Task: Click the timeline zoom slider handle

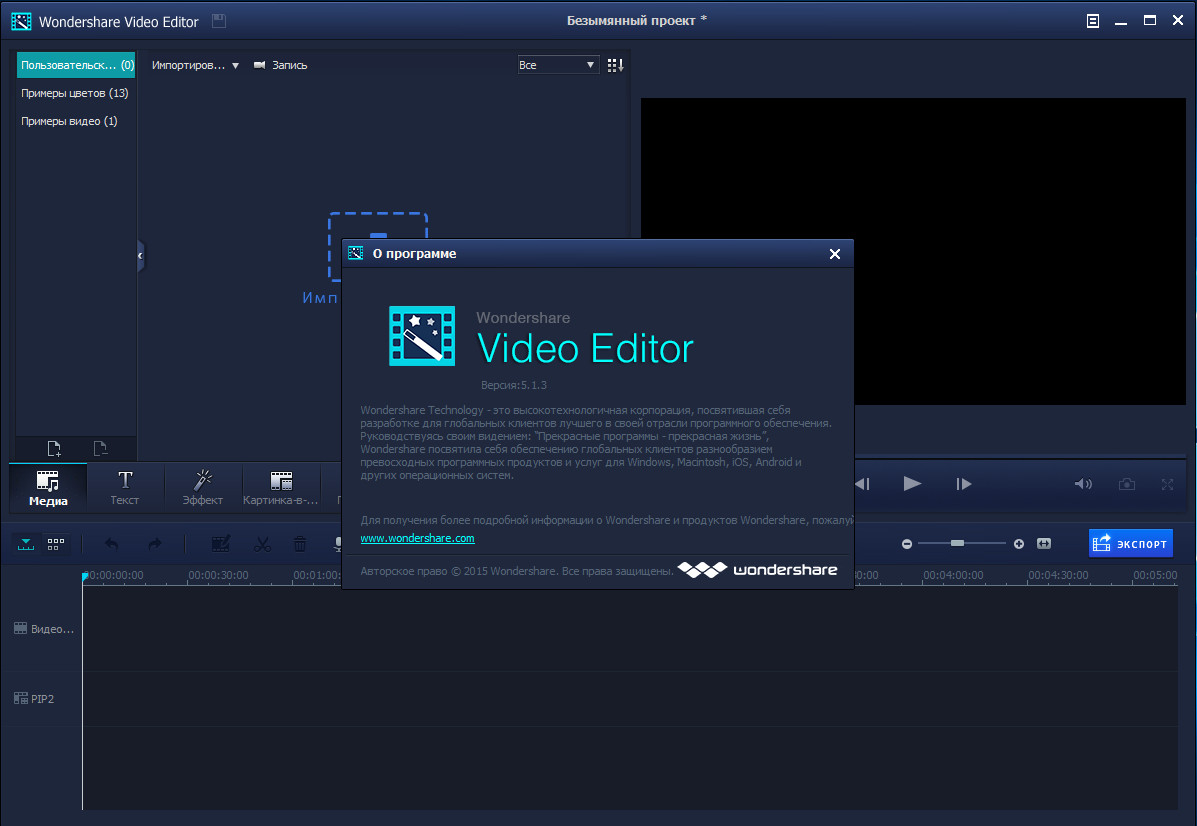Action: tap(957, 543)
